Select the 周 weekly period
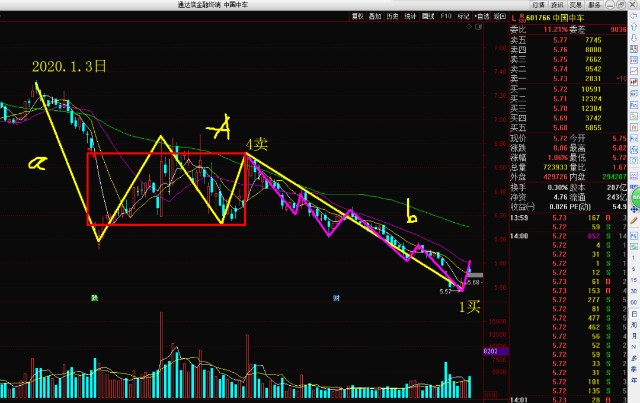The height and width of the screenshot is (403, 640). 634,325
